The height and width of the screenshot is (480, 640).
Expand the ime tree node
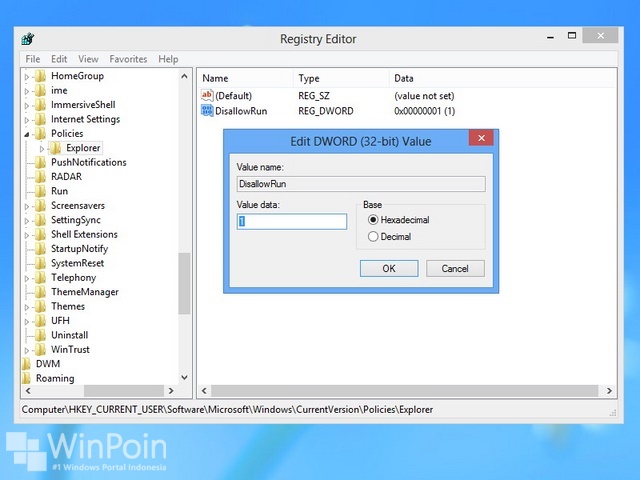tap(27, 91)
